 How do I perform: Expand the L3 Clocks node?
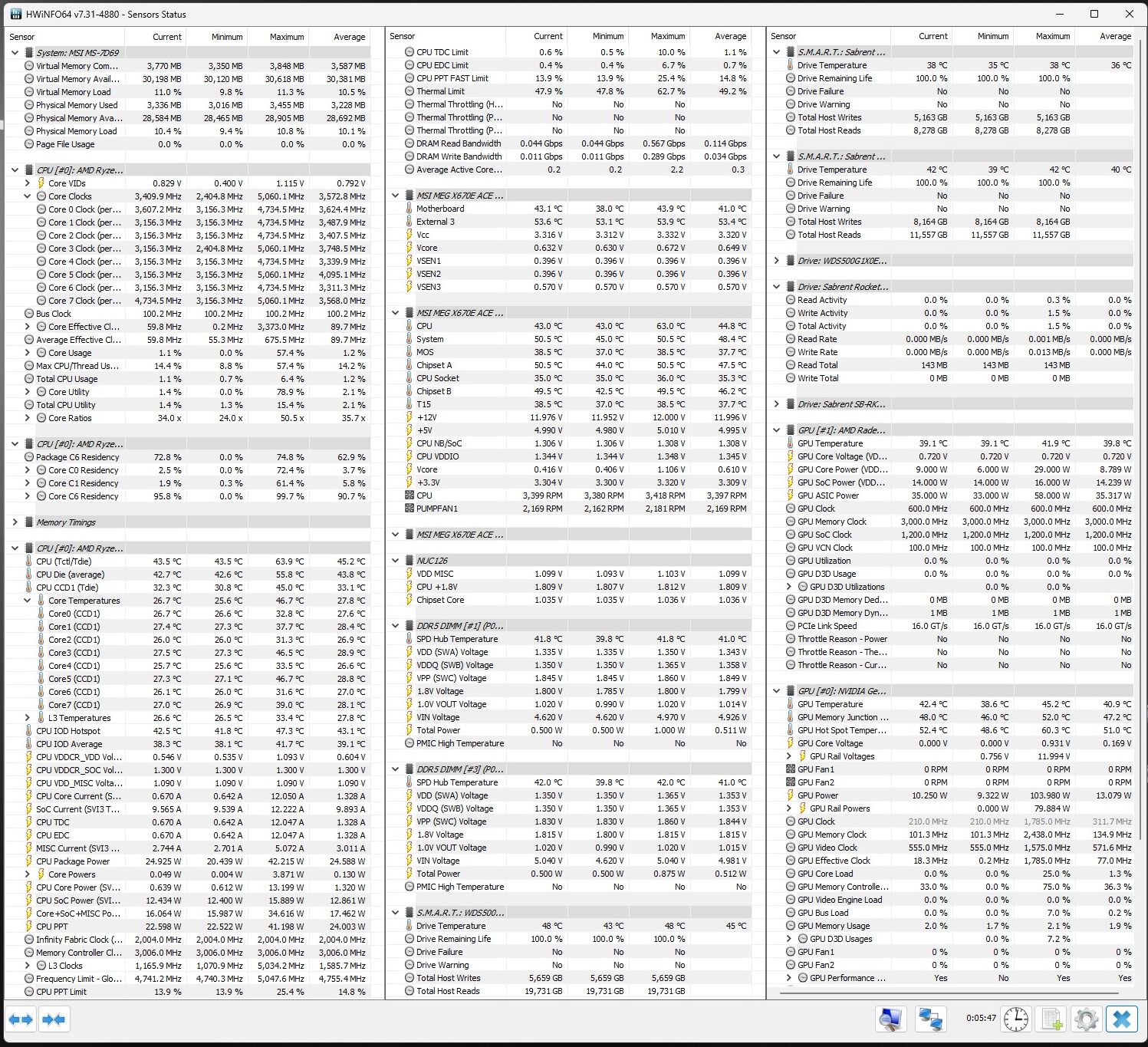[27, 966]
